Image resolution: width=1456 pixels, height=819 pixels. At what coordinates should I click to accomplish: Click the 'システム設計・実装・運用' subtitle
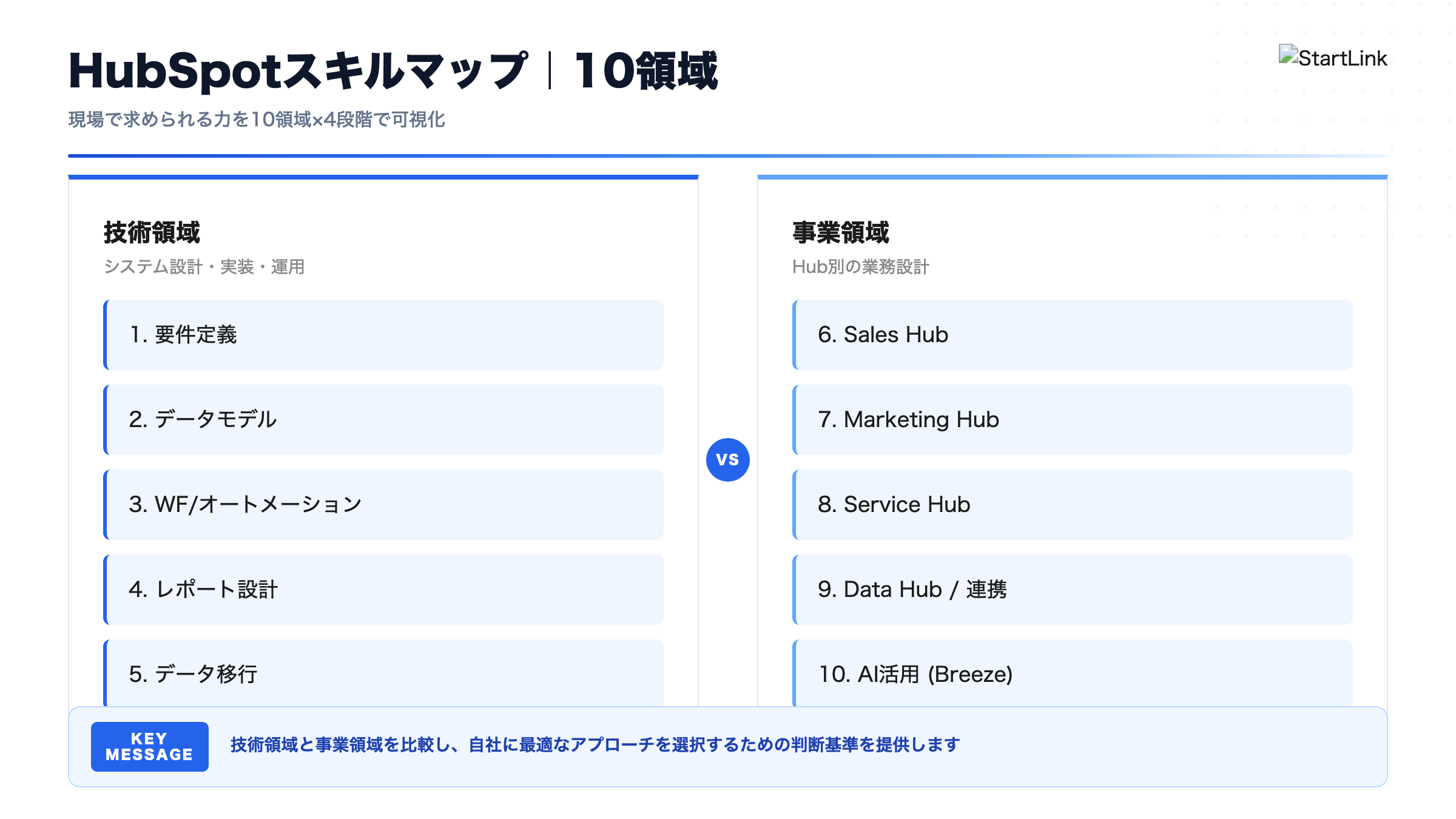(204, 267)
